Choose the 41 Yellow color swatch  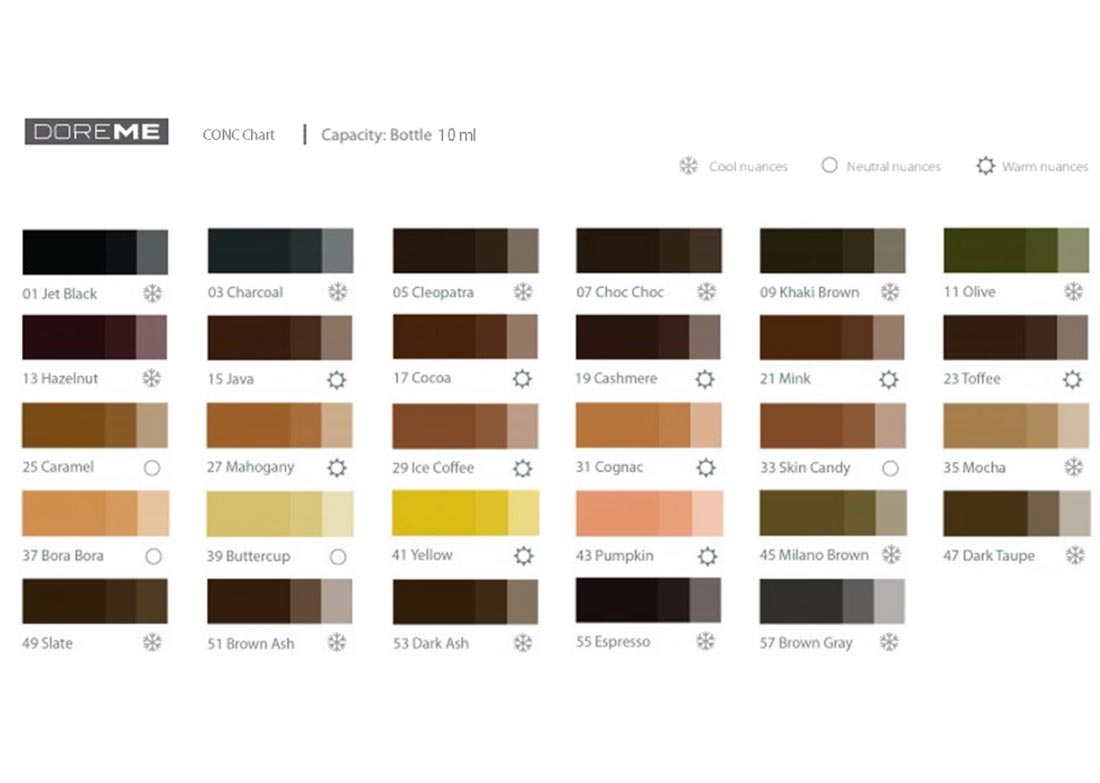(466, 513)
